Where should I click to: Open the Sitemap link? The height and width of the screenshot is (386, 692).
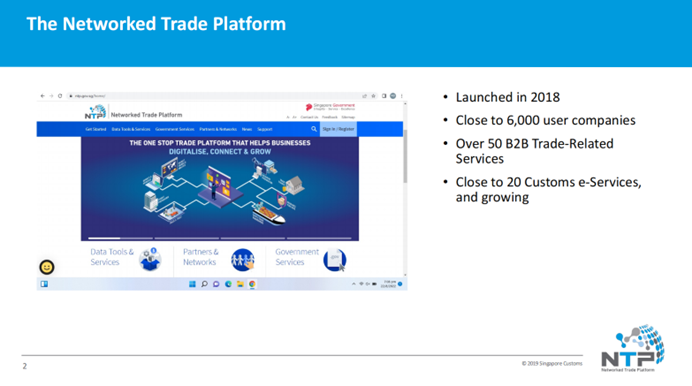(348, 117)
